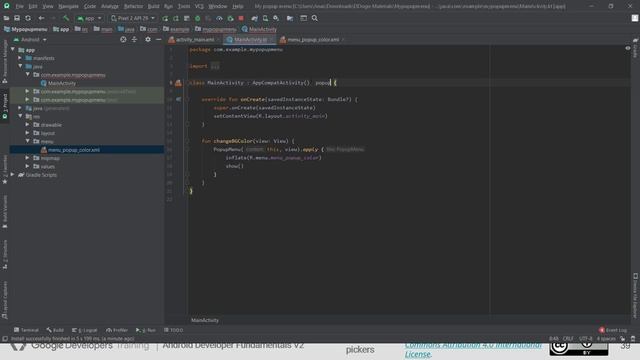Screen dimensions: 640x360
Task: Click the Debug app bug icon
Action: [198, 18]
